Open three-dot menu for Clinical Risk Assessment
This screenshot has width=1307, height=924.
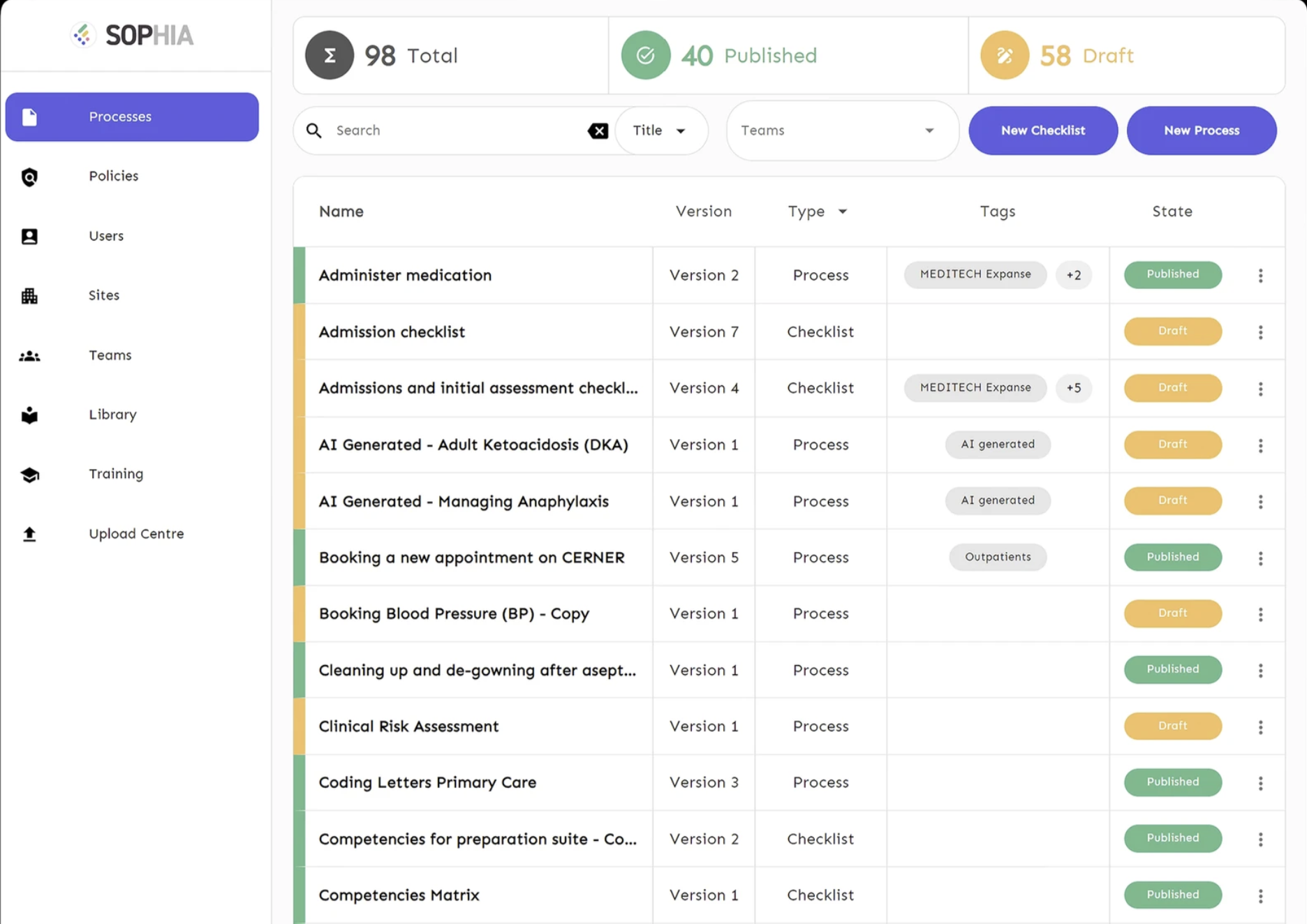(1260, 727)
